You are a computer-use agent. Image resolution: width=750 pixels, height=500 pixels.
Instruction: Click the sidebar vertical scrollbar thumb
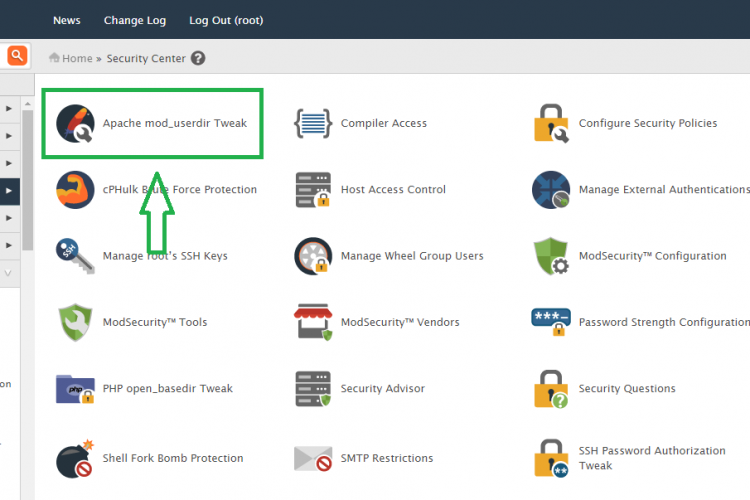tap(28, 180)
